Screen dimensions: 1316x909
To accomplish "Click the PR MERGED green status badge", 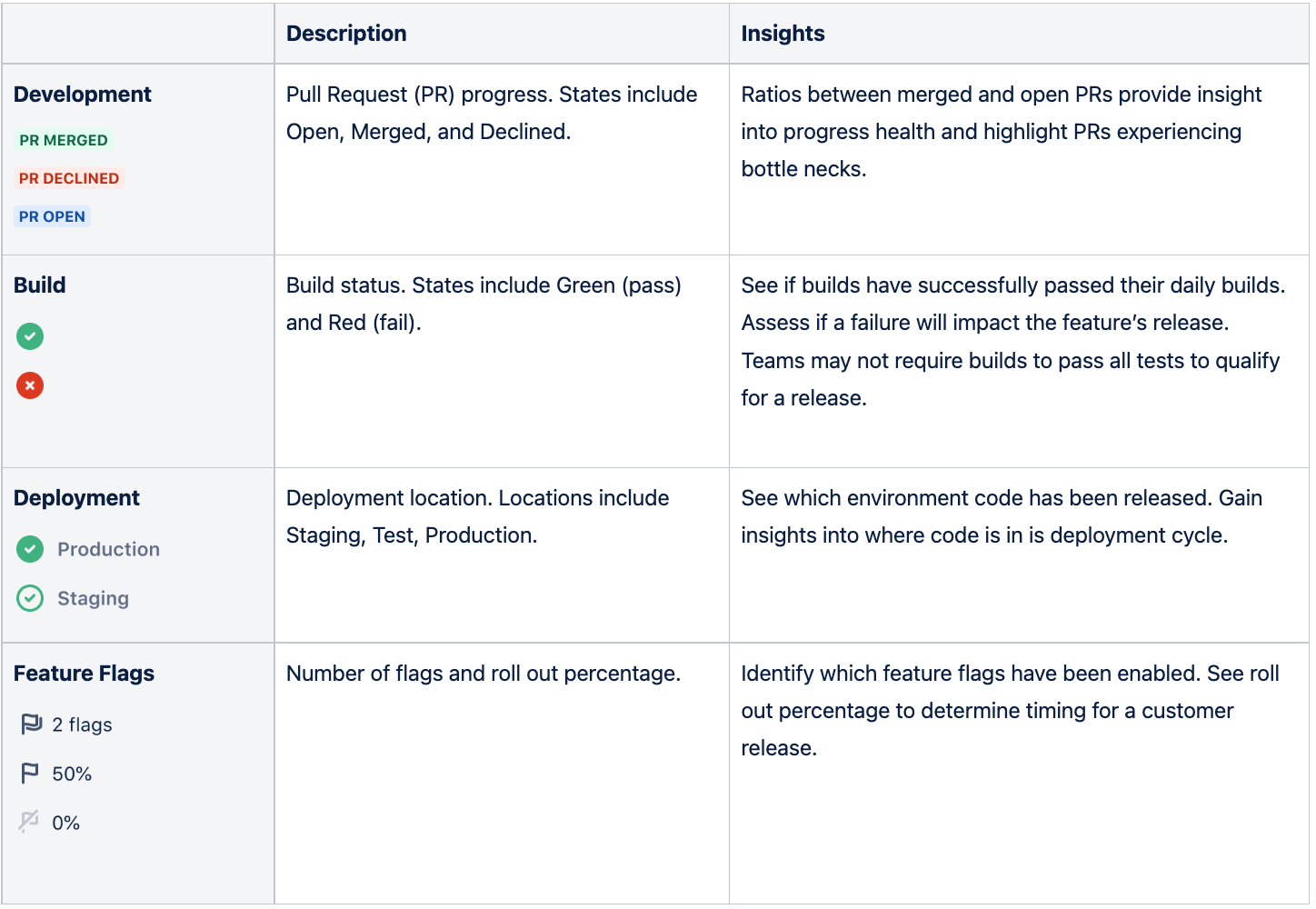I will (x=64, y=140).
